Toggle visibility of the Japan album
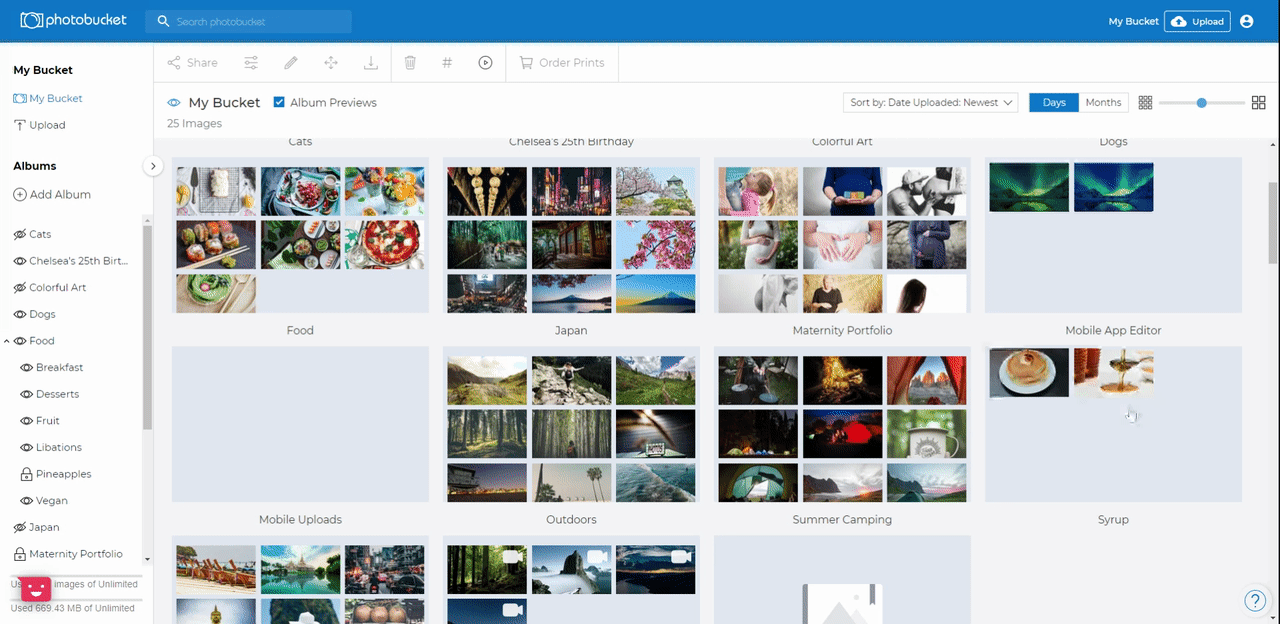The width and height of the screenshot is (1280, 624). tap(19, 527)
